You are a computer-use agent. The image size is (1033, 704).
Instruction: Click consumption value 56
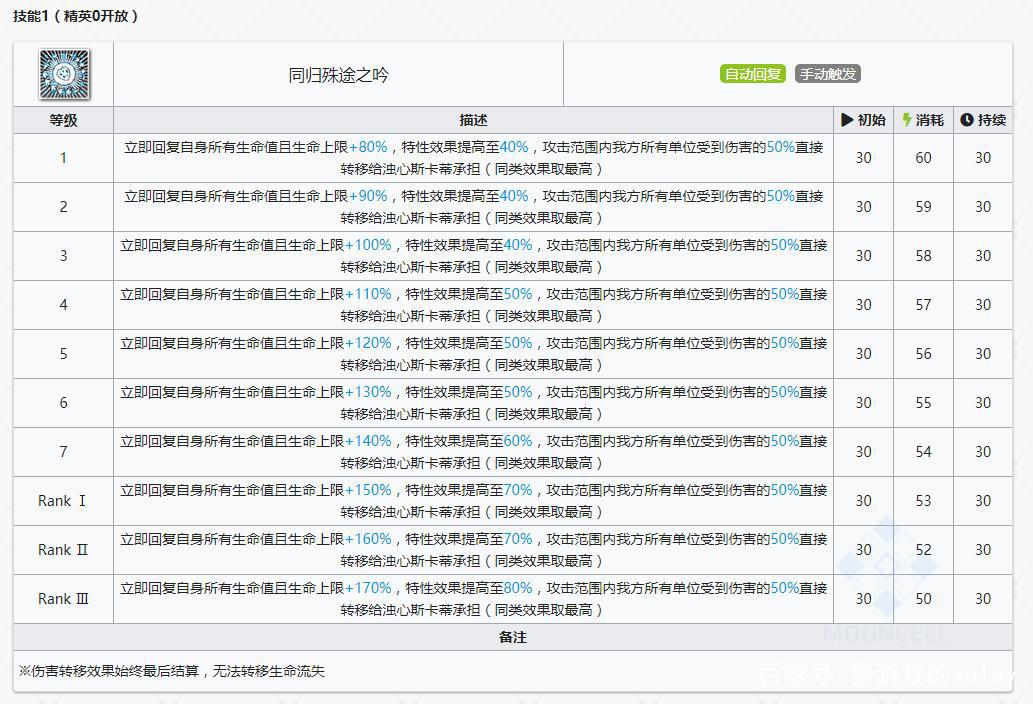point(923,354)
